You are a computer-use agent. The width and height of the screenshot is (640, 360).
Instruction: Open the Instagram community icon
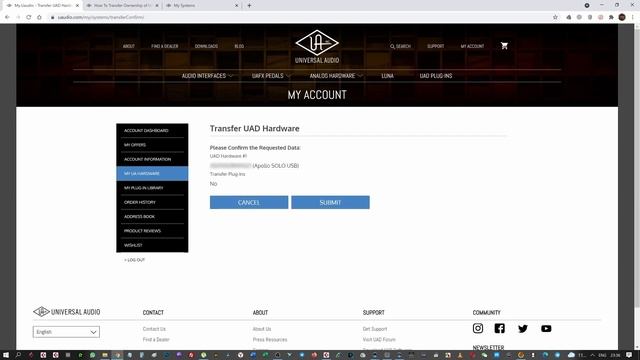tap(478, 328)
